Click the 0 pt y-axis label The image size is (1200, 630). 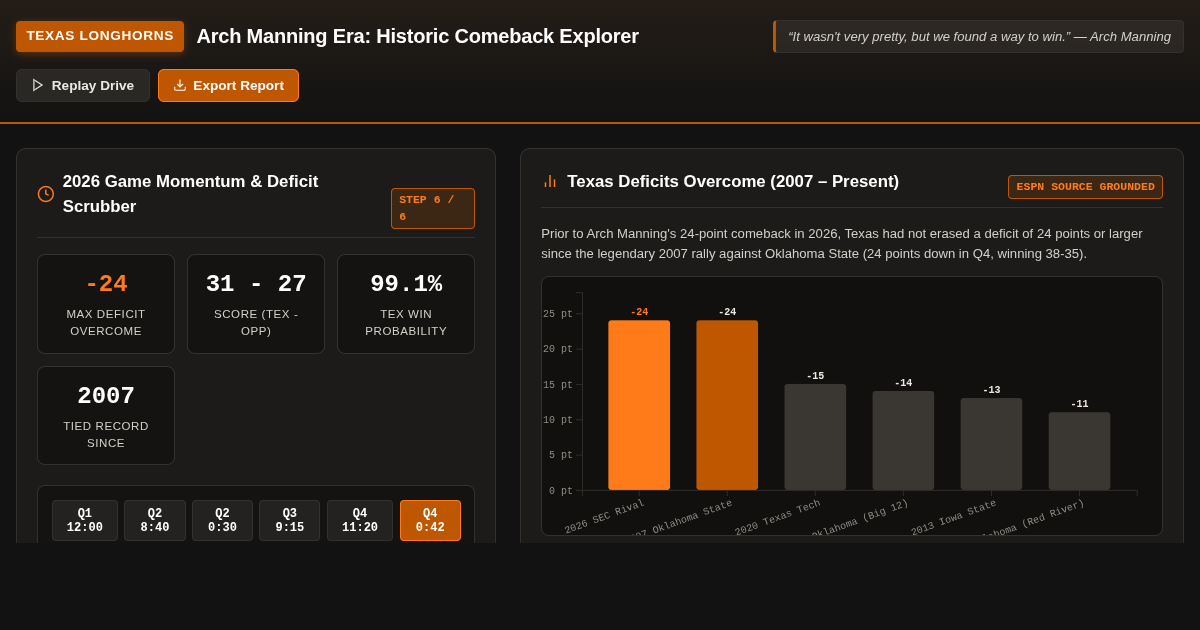(561, 491)
